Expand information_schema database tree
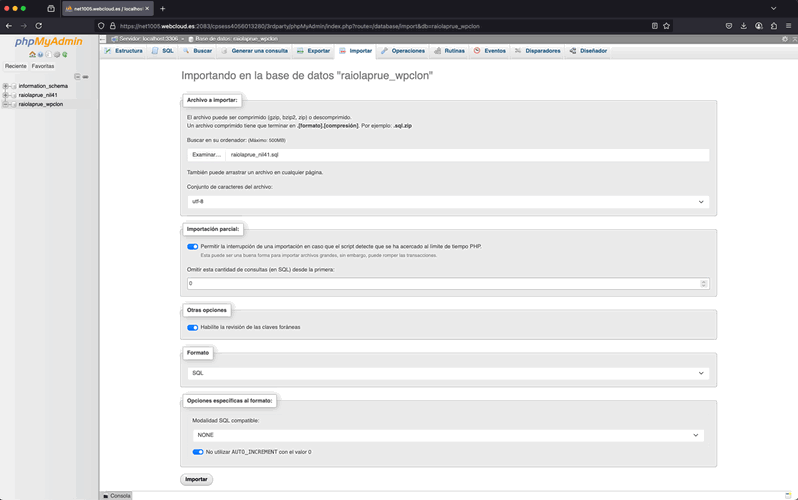Screen dimensions: 798x500 6,86
